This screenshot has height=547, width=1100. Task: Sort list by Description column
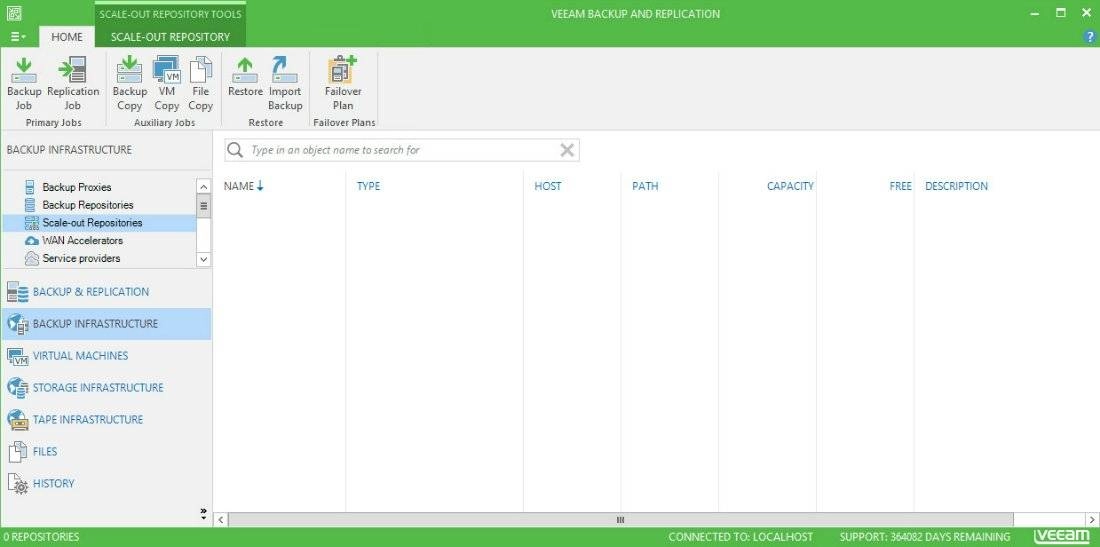click(x=956, y=186)
